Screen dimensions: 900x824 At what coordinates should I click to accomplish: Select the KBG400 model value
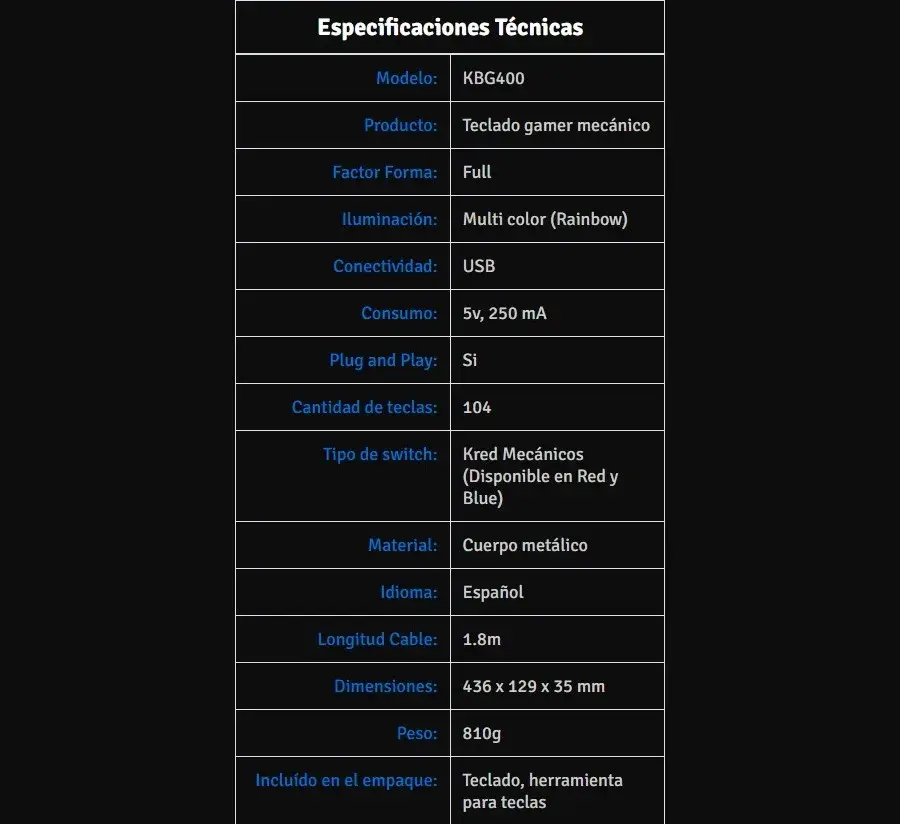tap(493, 78)
